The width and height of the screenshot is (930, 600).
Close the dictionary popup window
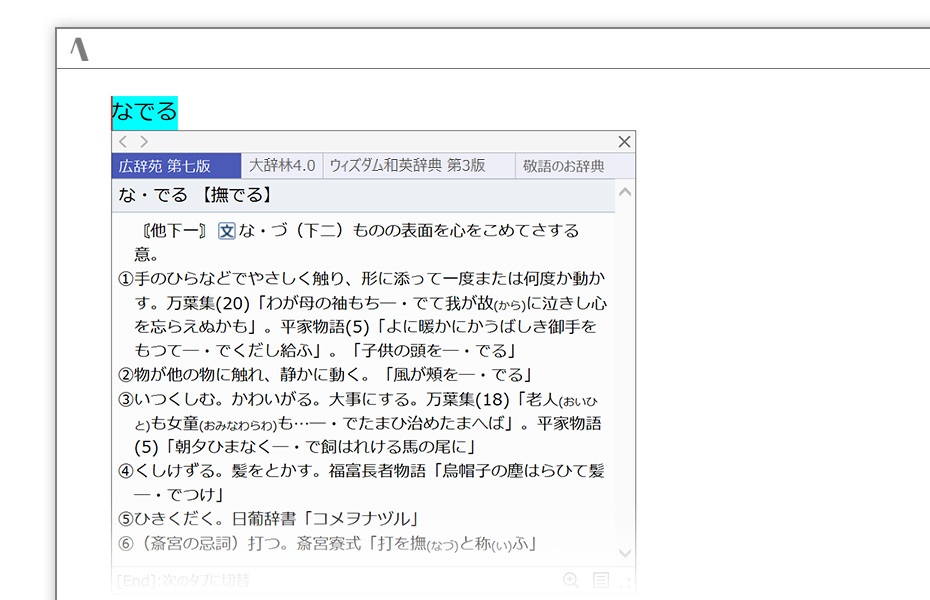(624, 142)
